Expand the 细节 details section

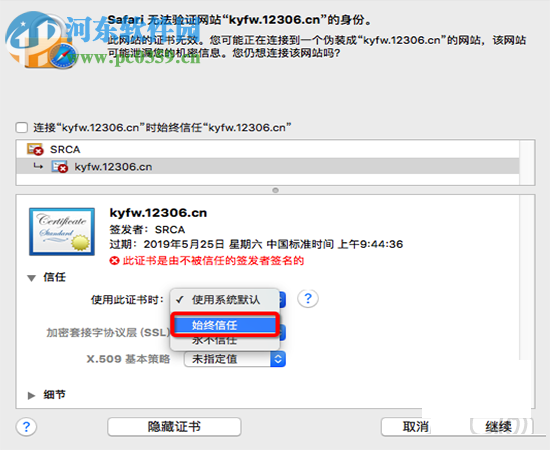tap(32, 395)
